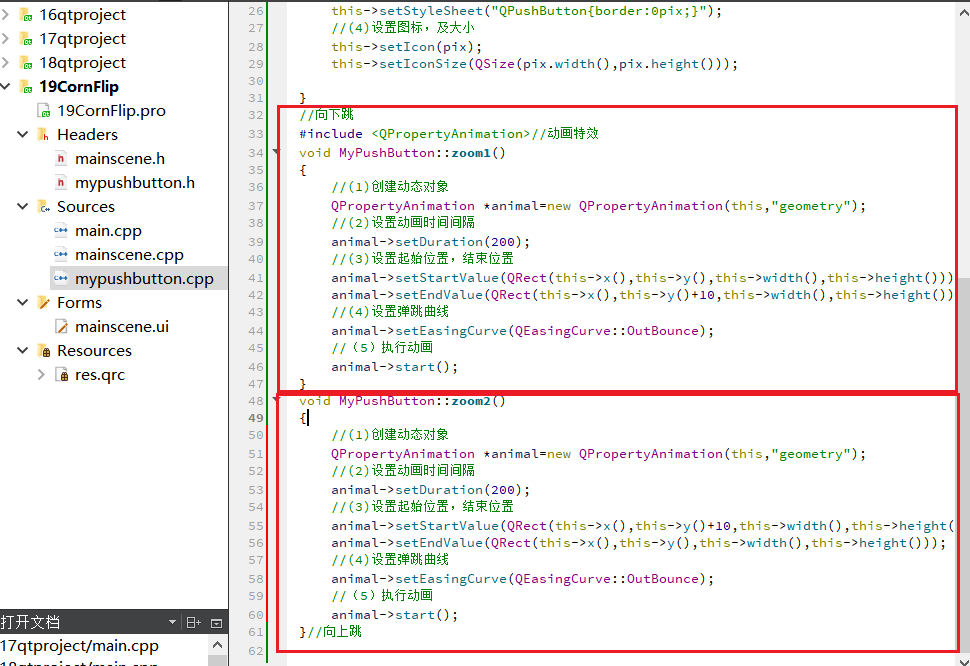Click the mypushbutton.cpp file icon
Image resolution: width=970 pixels, height=666 pixels.
click(61, 279)
